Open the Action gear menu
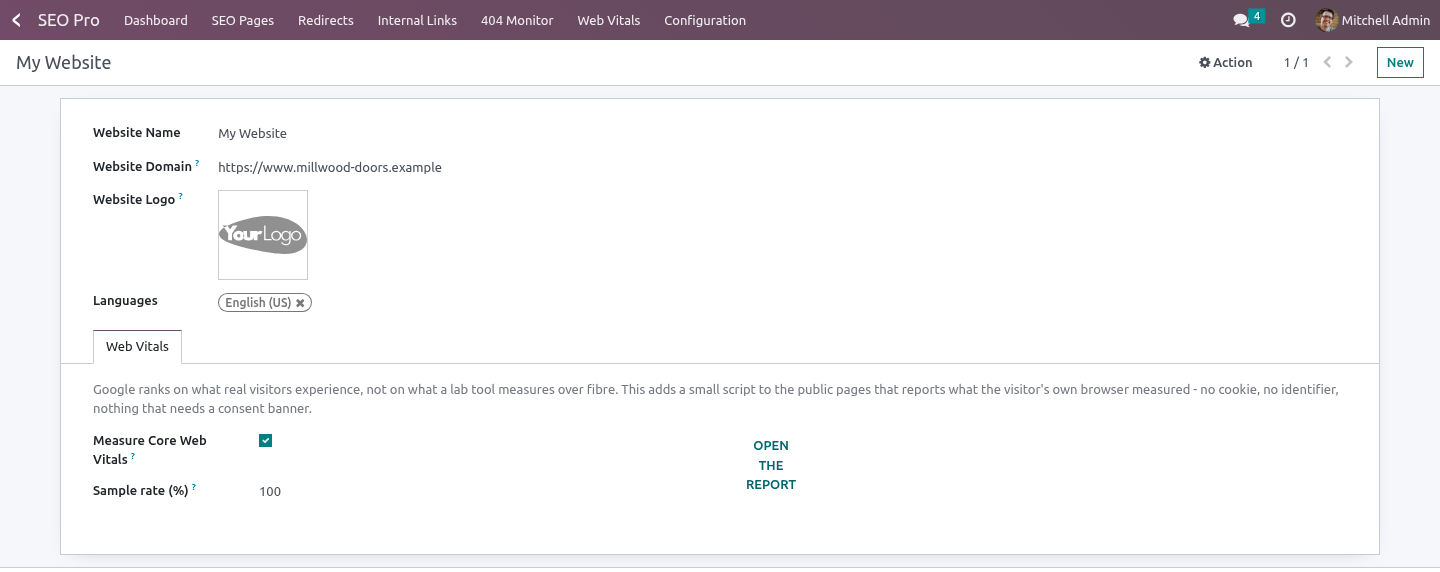The height and width of the screenshot is (572, 1440). tap(1225, 62)
